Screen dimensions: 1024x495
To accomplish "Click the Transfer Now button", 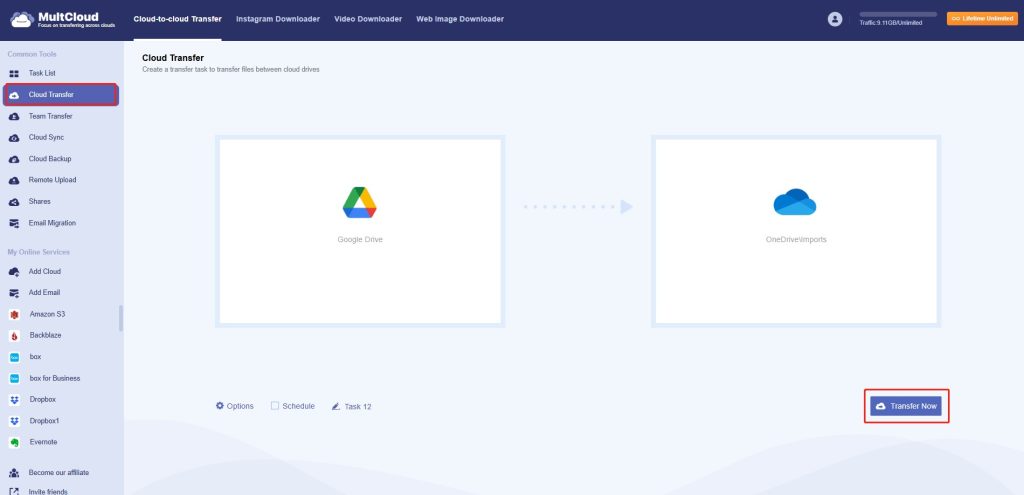I will [906, 406].
